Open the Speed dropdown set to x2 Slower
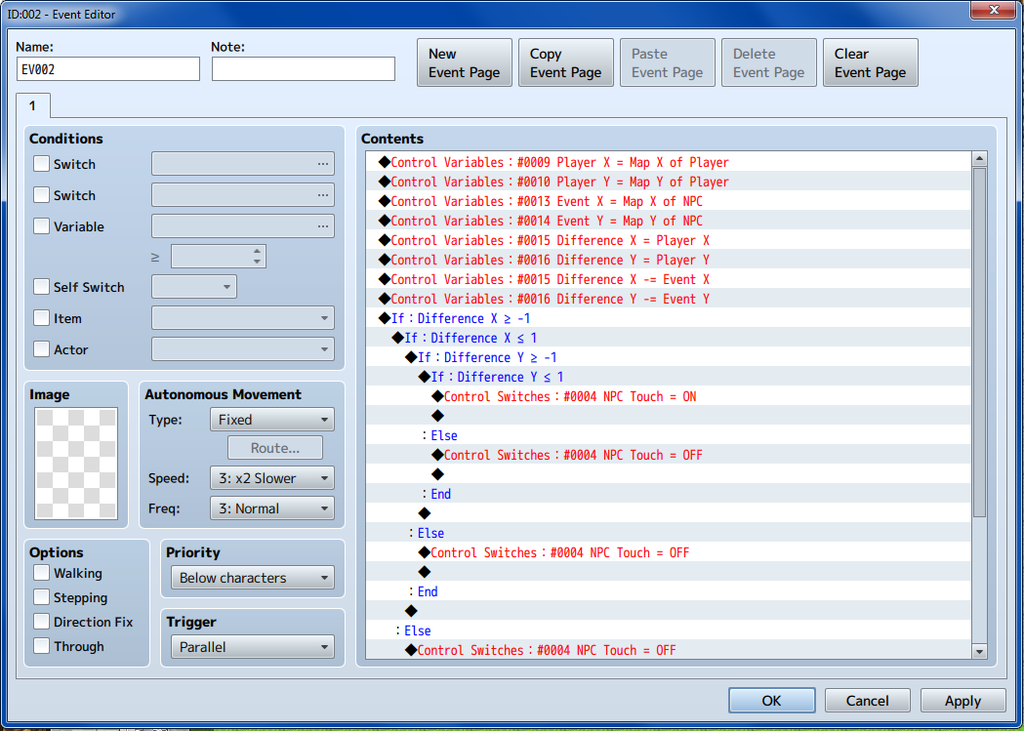The height and width of the screenshot is (731, 1024). (272, 478)
